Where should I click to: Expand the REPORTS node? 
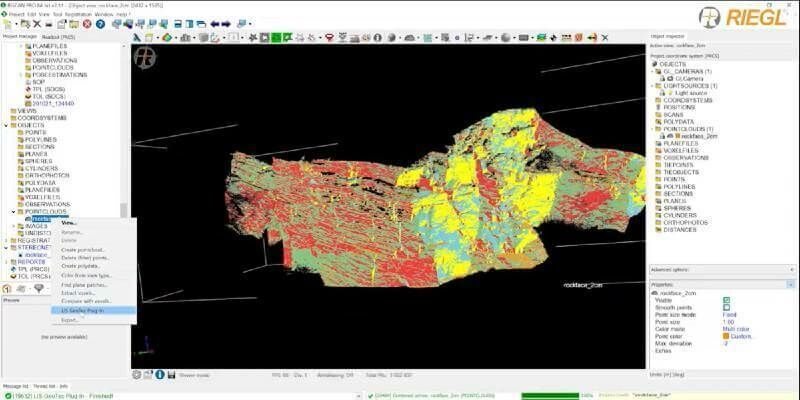point(6,262)
